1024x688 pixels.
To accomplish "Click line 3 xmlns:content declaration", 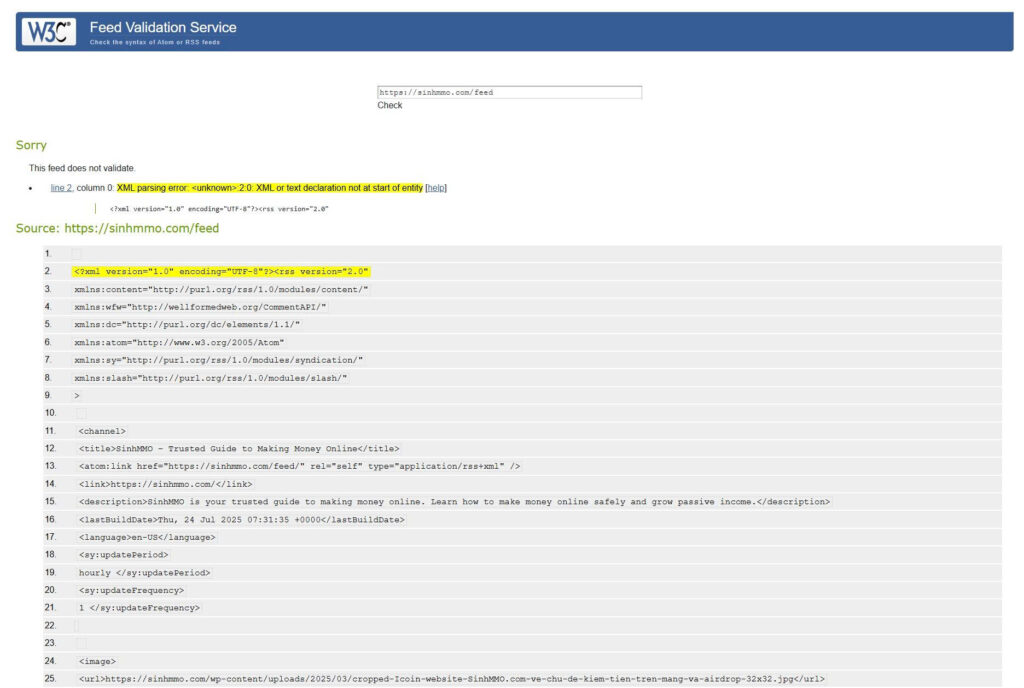I will click(x=221, y=289).
